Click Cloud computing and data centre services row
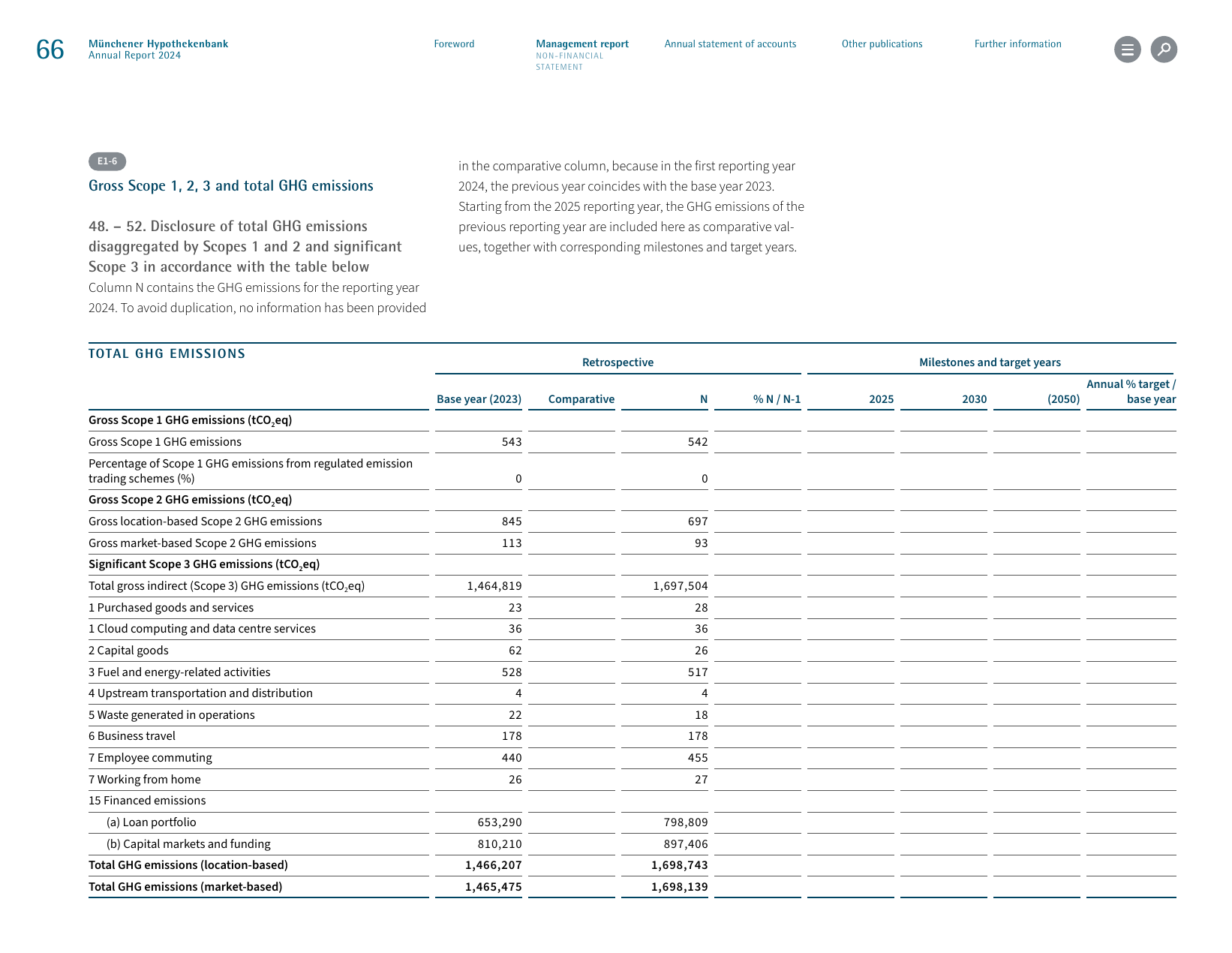The height and width of the screenshot is (953, 1232). (632, 629)
